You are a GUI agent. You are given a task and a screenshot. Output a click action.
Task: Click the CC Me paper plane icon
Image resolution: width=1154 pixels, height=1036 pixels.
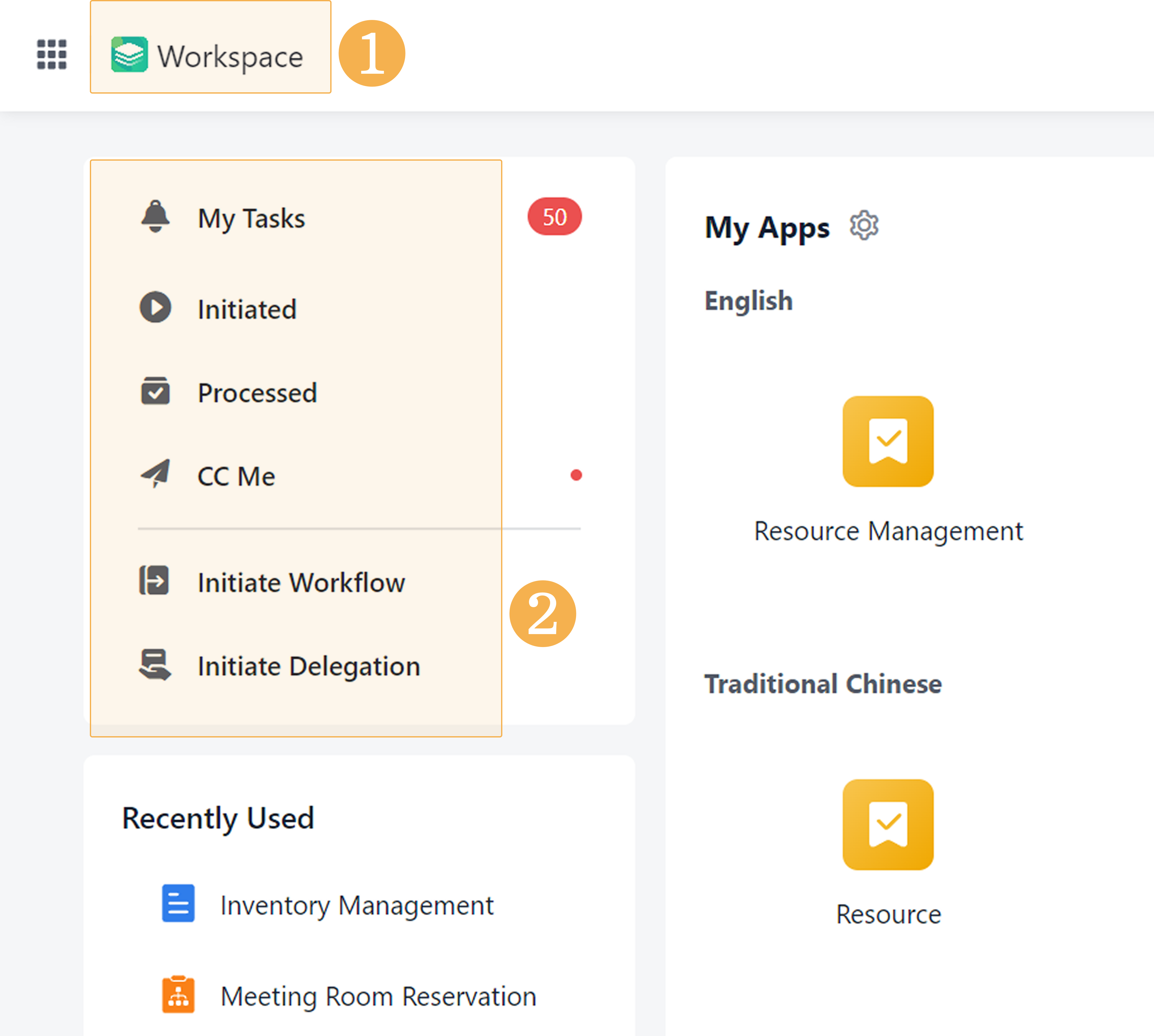point(155,474)
